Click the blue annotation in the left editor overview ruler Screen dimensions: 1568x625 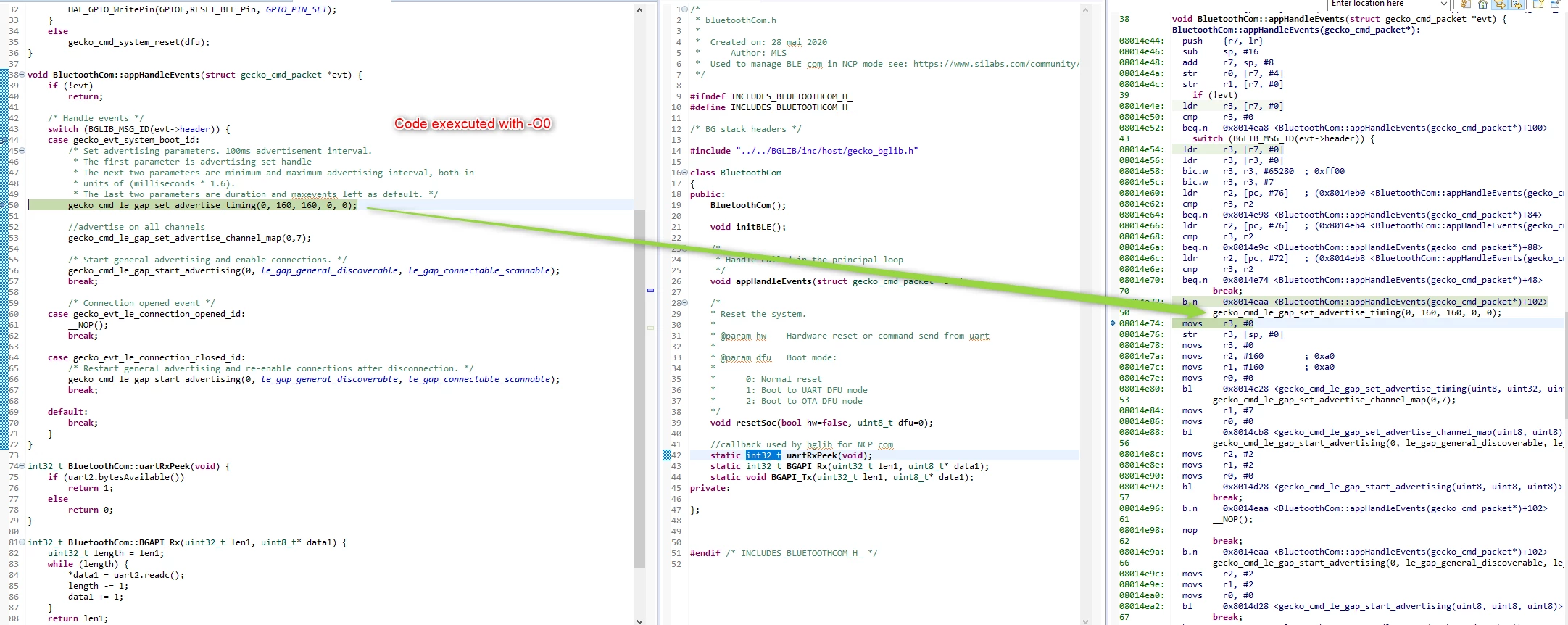[x=650, y=290]
